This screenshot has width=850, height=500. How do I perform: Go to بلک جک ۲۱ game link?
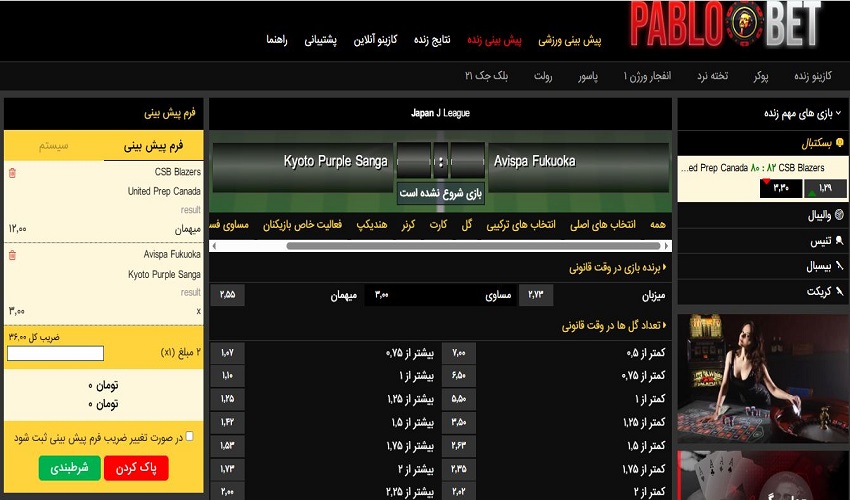pyautogui.click(x=486, y=76)
